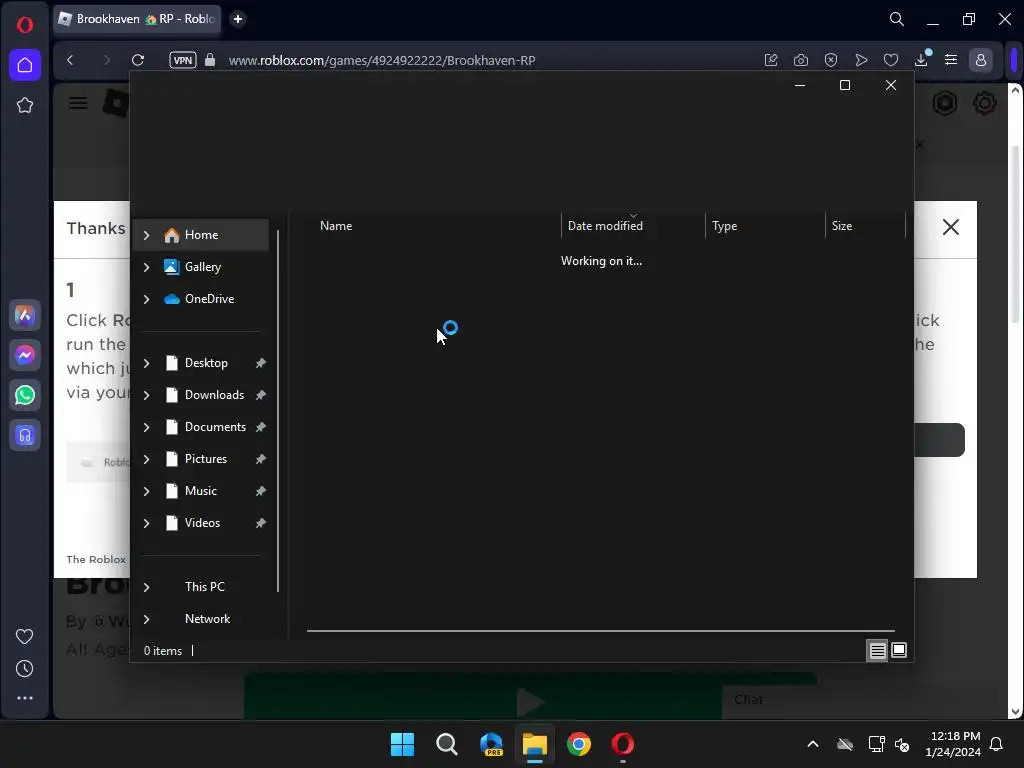This screenshot has width=1024, height=768.
Task: Sort by Type column header
Action: pyautogui.click(x=765, y=226)
